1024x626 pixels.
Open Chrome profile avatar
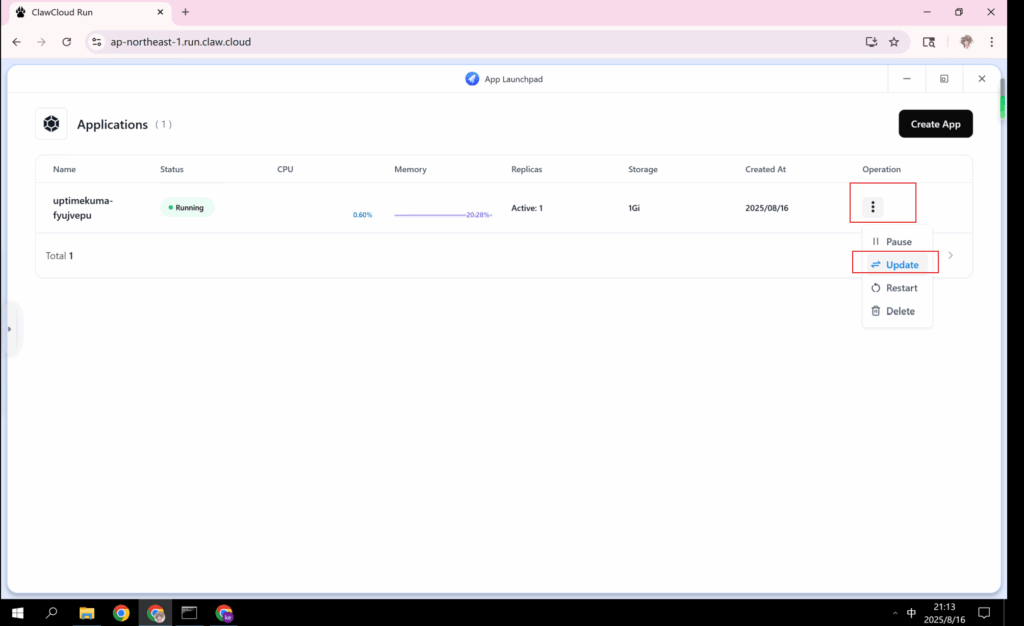pyautogui.click(x=966, y=42)
